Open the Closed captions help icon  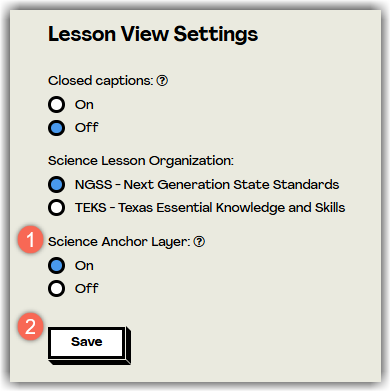(x=162, y=81)
